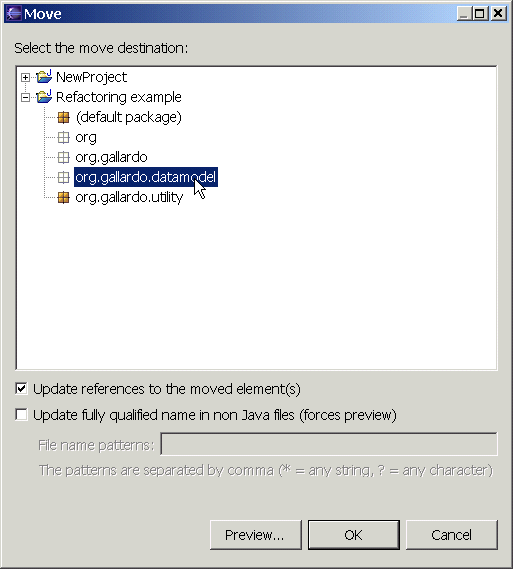Choose the (default package) entry
This screenshot has height=569, width=513.
point(128,117)
